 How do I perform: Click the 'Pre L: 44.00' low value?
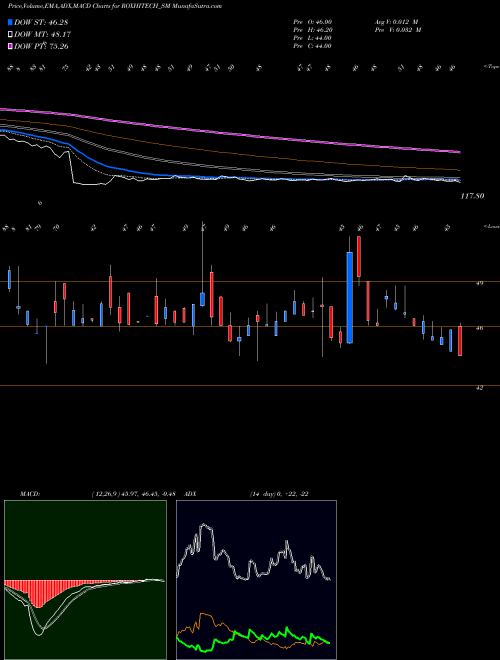[313, 38]
